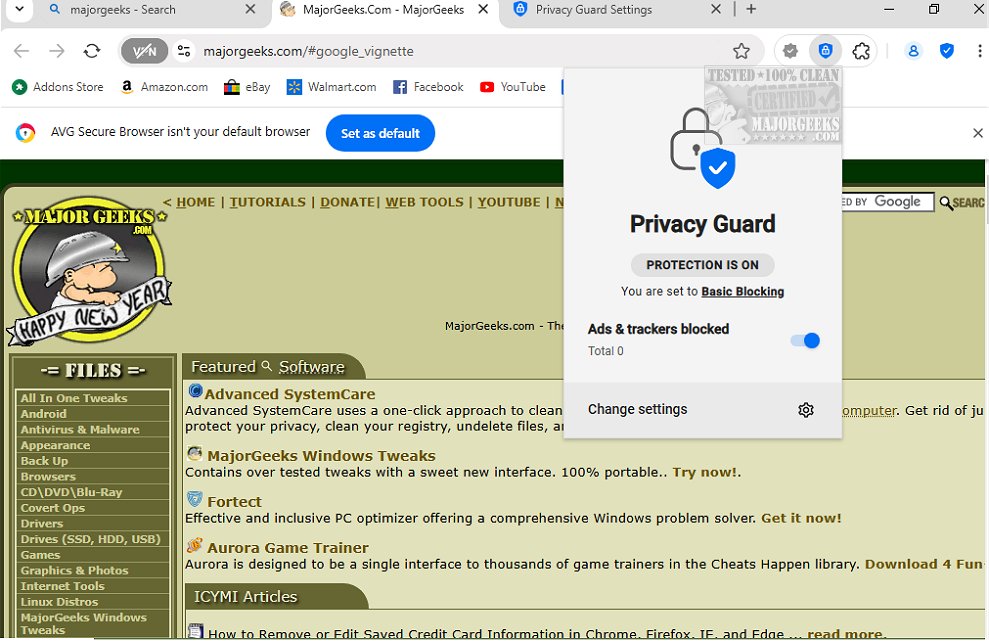The width and height of the screenshot is (989, 643).
Task: Click the Privacy Guard toolbar icon
Action: (825, 50)
